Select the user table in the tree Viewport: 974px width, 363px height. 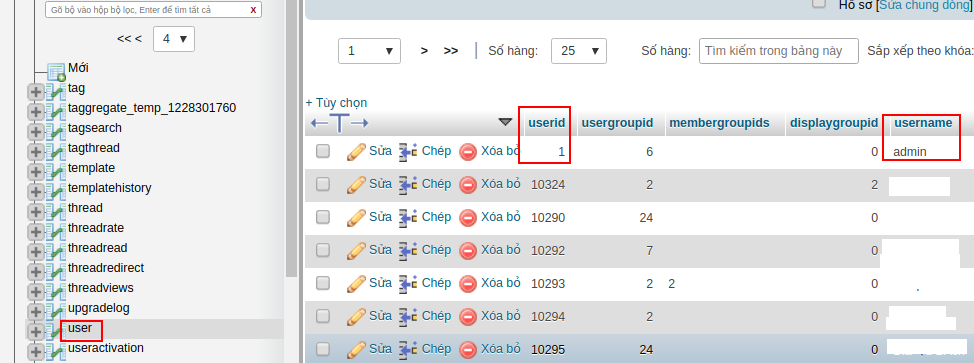[80, 328]
